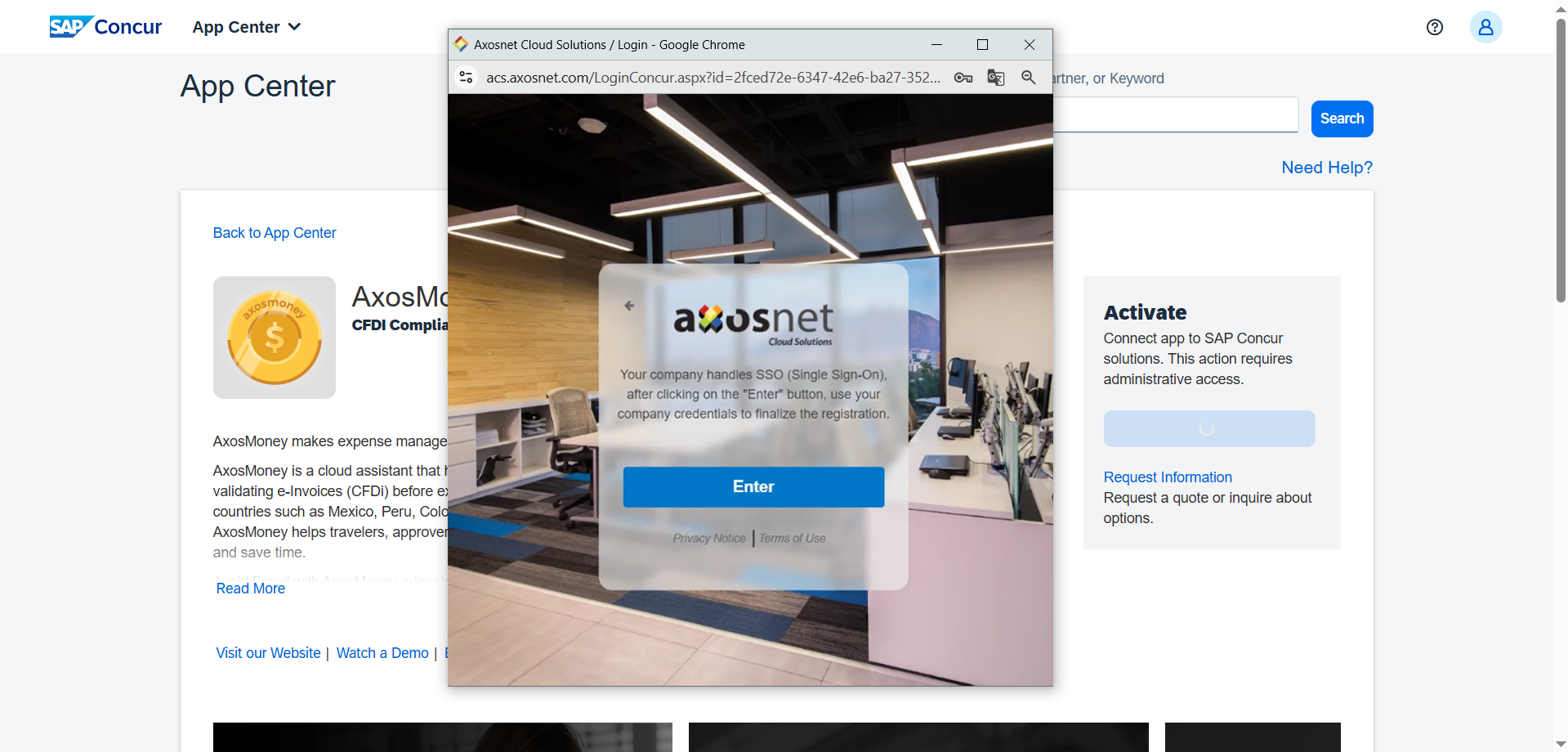Go Back to App Center
The width and height of the screenshot is (1568, 752).
coord(274,233)
